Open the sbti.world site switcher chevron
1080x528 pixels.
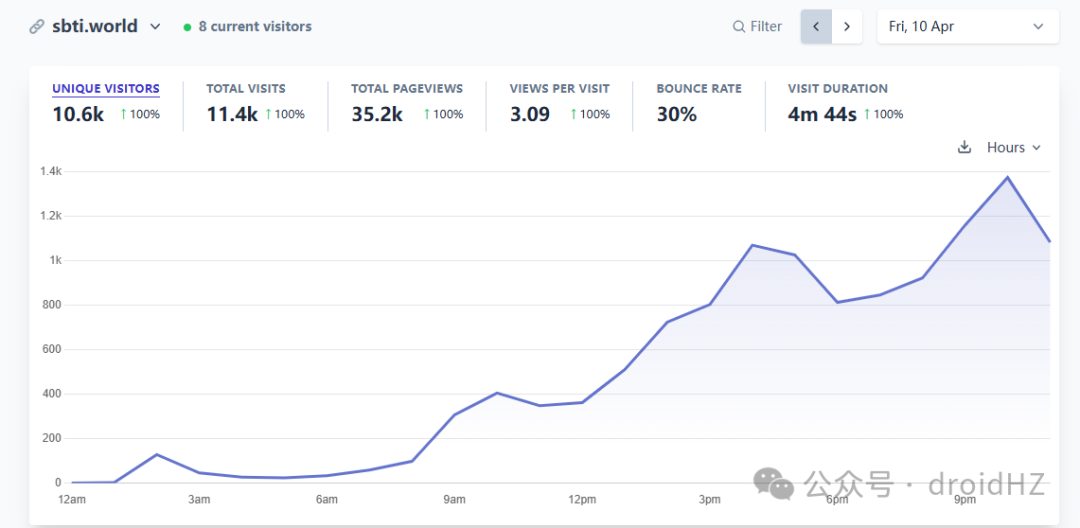click(156, 27)
